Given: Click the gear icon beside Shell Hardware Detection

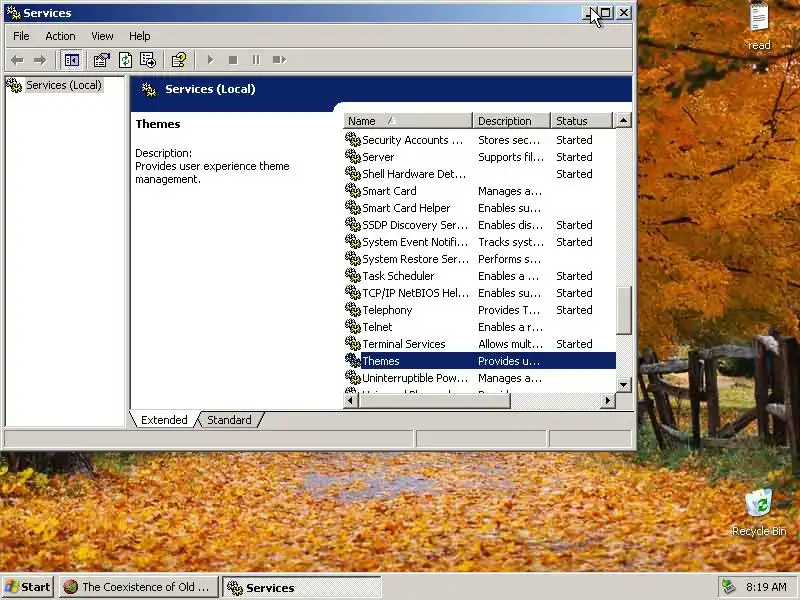Looking at the screenshot, I should click(353, 173).
